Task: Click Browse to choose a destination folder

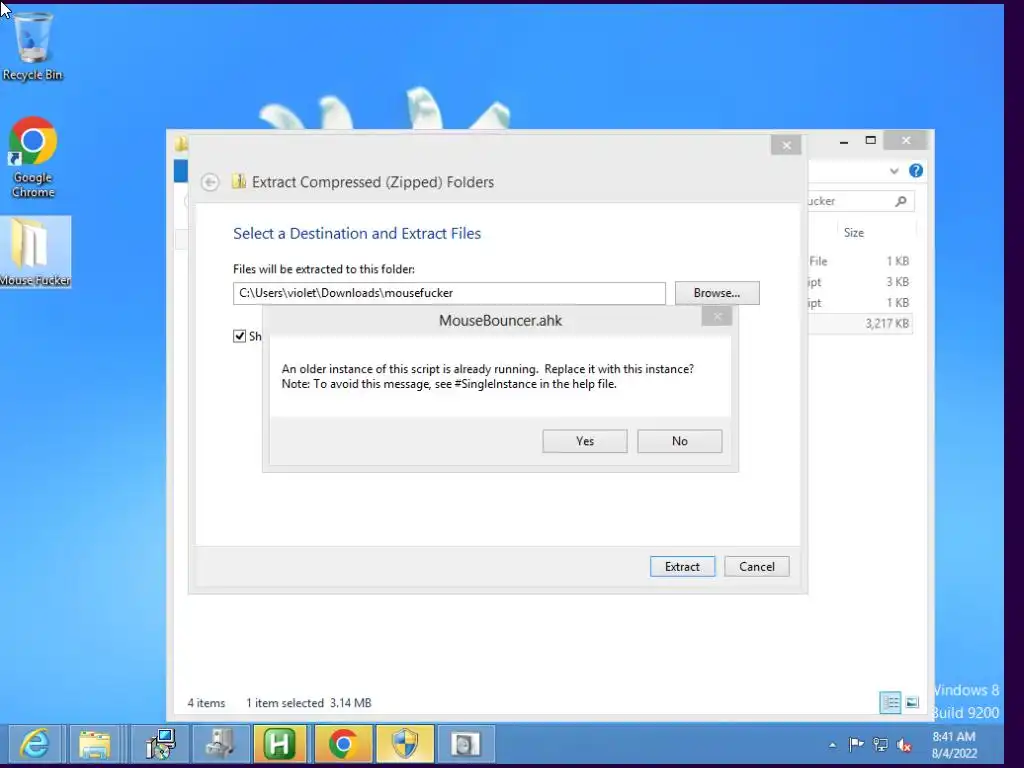Action: tap(717, 293)
